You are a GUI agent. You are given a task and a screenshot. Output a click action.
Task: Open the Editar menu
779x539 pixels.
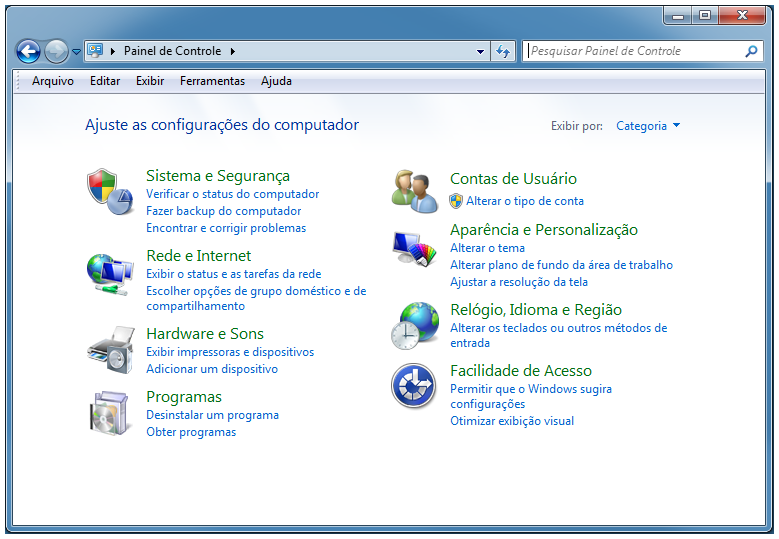click(x=105, y=81)
